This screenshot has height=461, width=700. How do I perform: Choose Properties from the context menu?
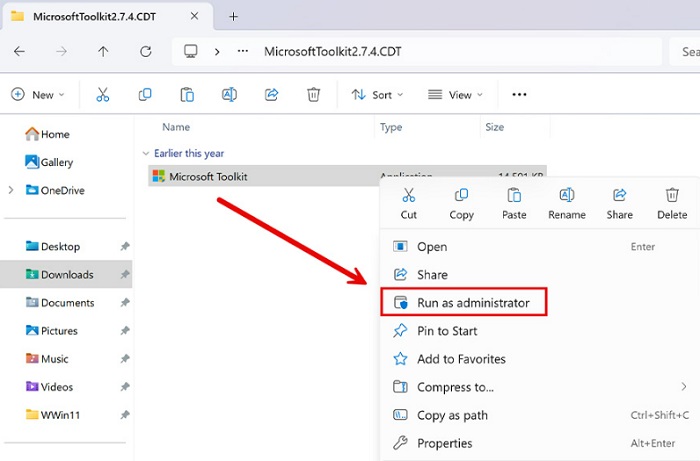point(540,443)
